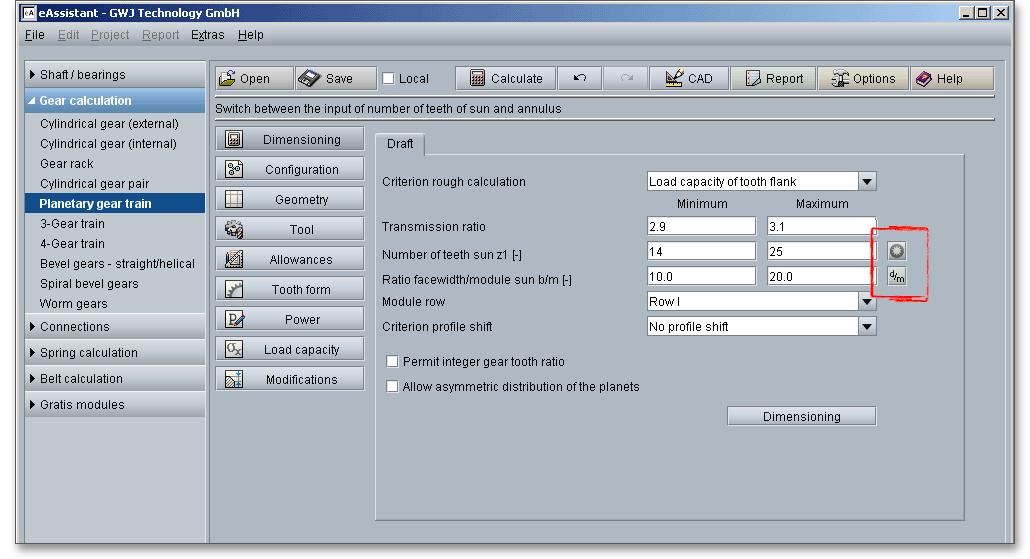Enable the Local checkbox
Screen dimensions: 1030x559
(389, 79)
